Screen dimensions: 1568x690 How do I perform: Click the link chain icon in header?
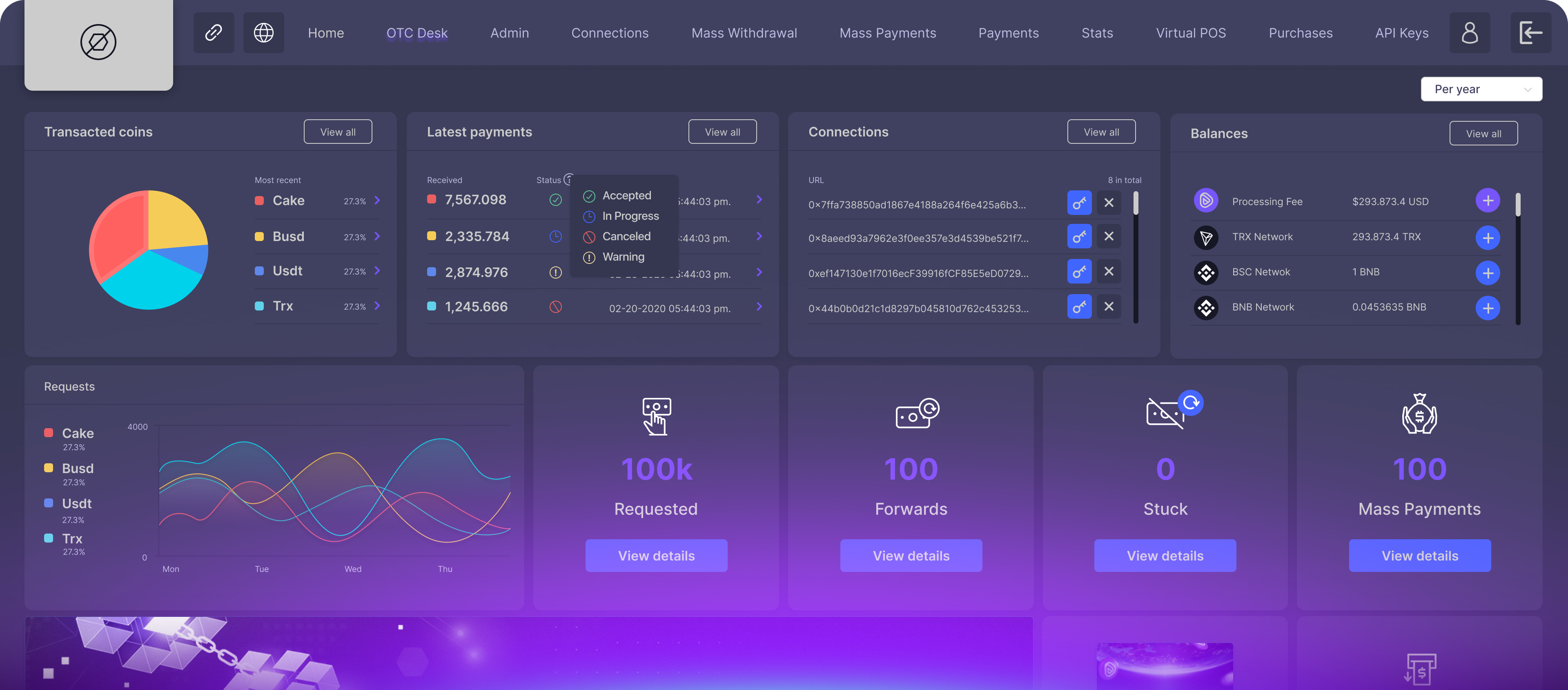click(x=214, y=33)
